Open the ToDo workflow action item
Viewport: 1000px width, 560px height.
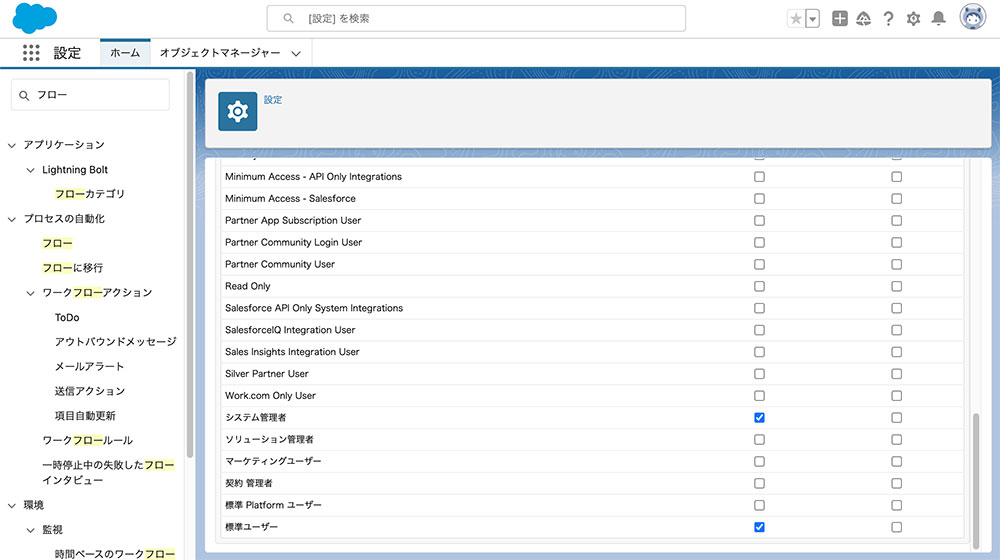[x=67, y=317]
